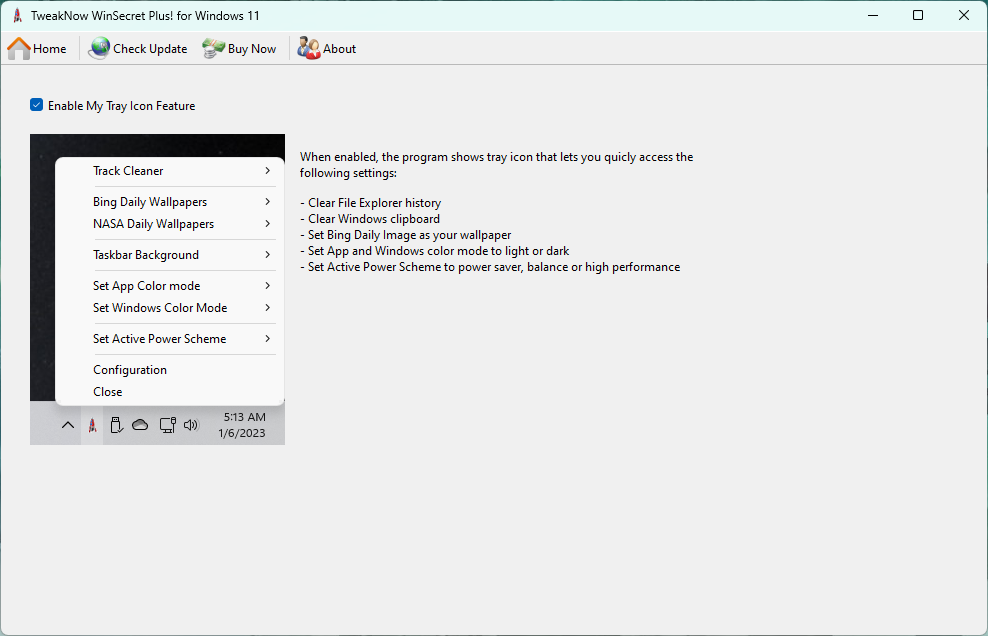The image size is (988, 636).
Task: Choose Configuration in the tray menu
Action: [130, 370]
